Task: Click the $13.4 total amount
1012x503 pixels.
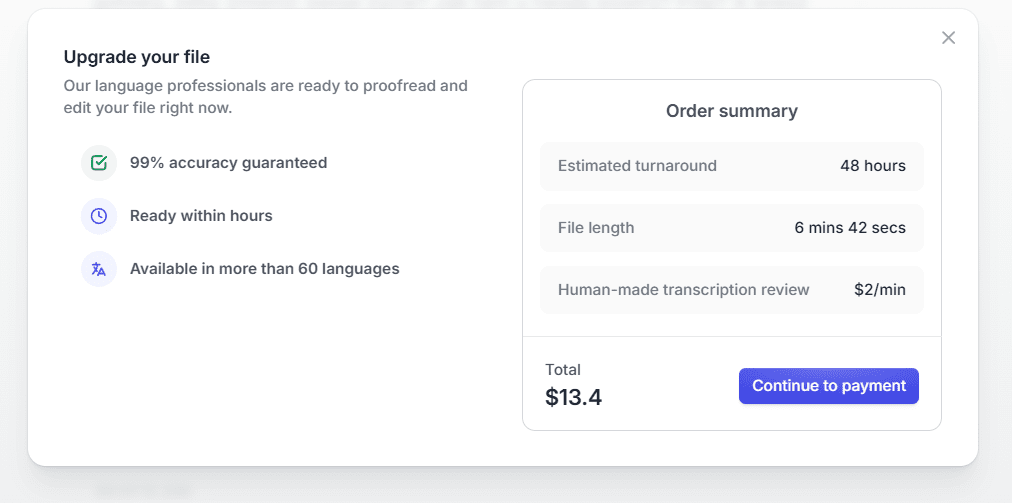Action: tap(574, 397)
